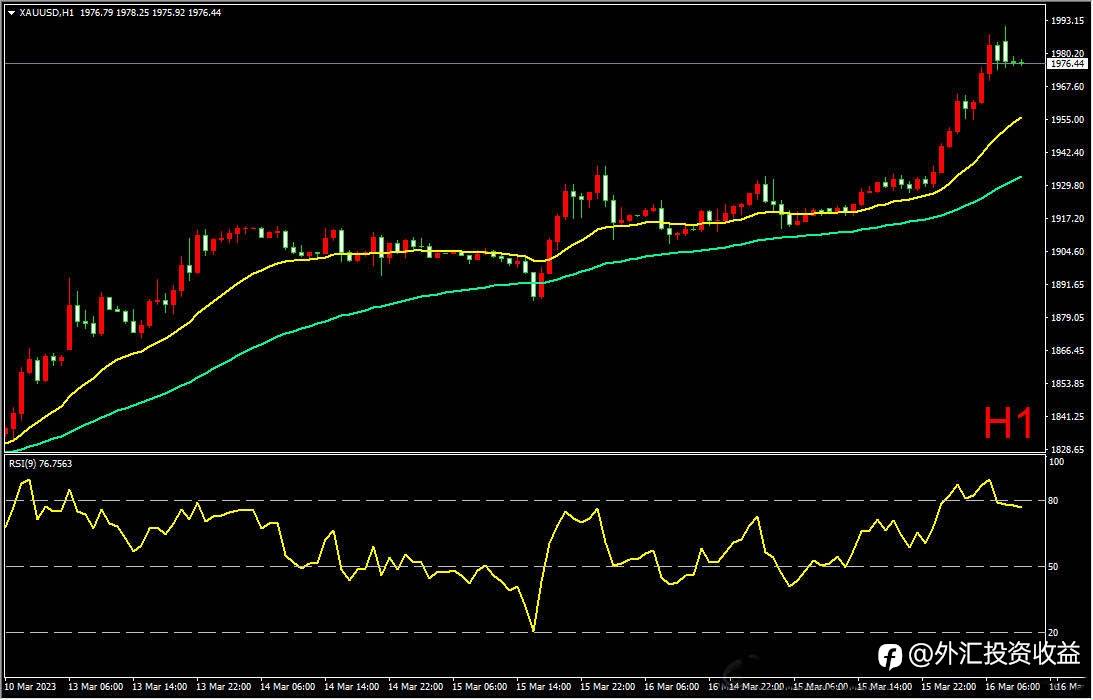Click the 1942.40 price axis label
This screenshot has width=1093, height=700.
pyautogui.click(x=1067, y=152)
